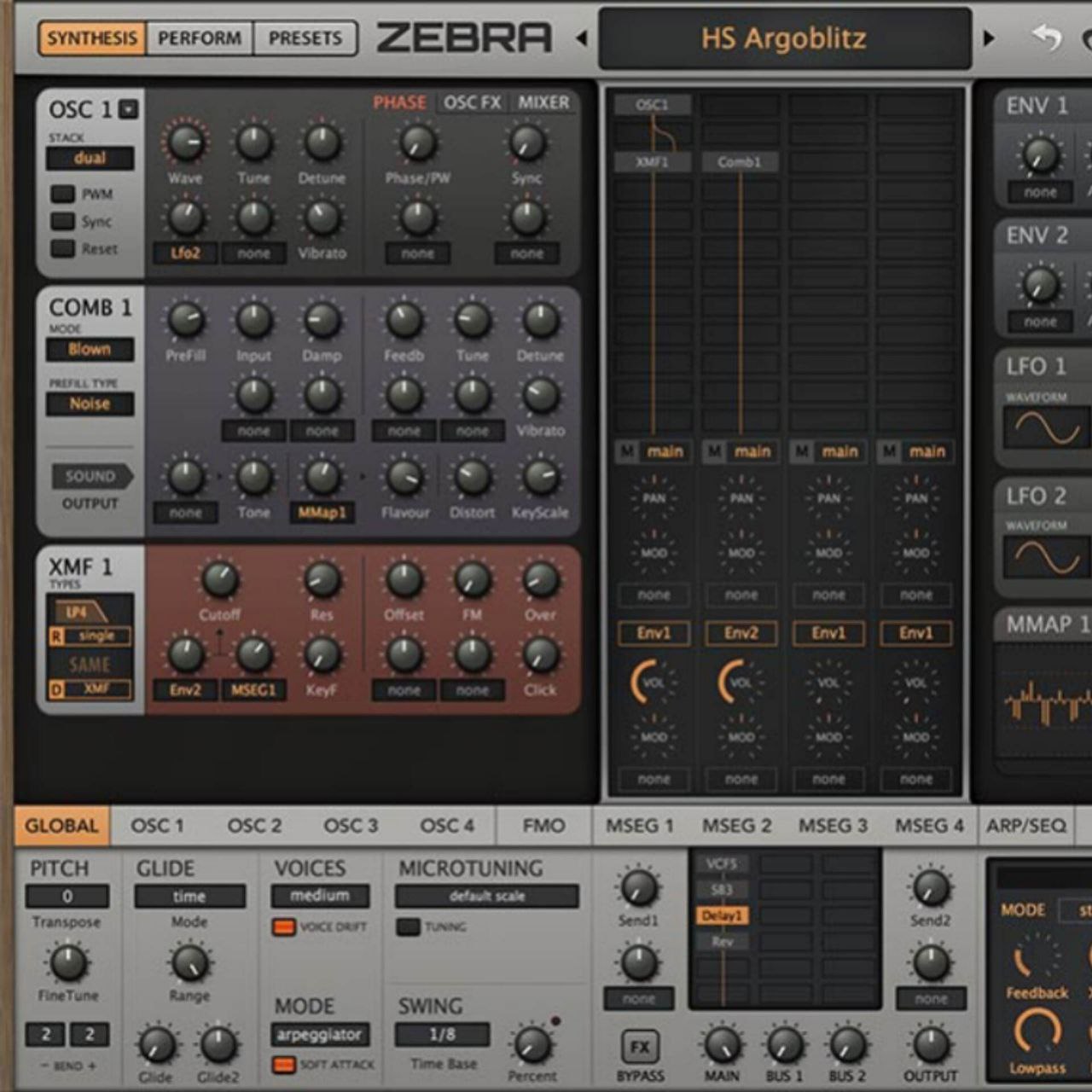Switch to the PERFORM tab

pyautogui.click(x=200, y=38)
